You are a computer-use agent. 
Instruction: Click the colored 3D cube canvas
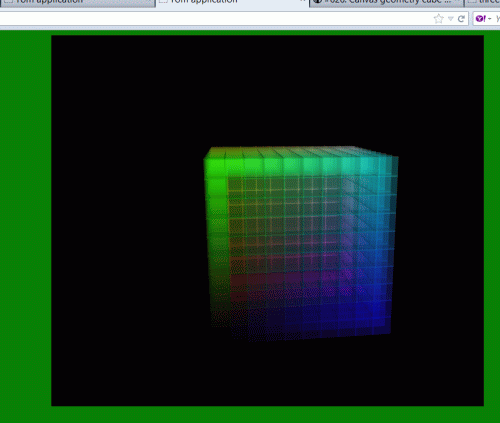point(267,221)
